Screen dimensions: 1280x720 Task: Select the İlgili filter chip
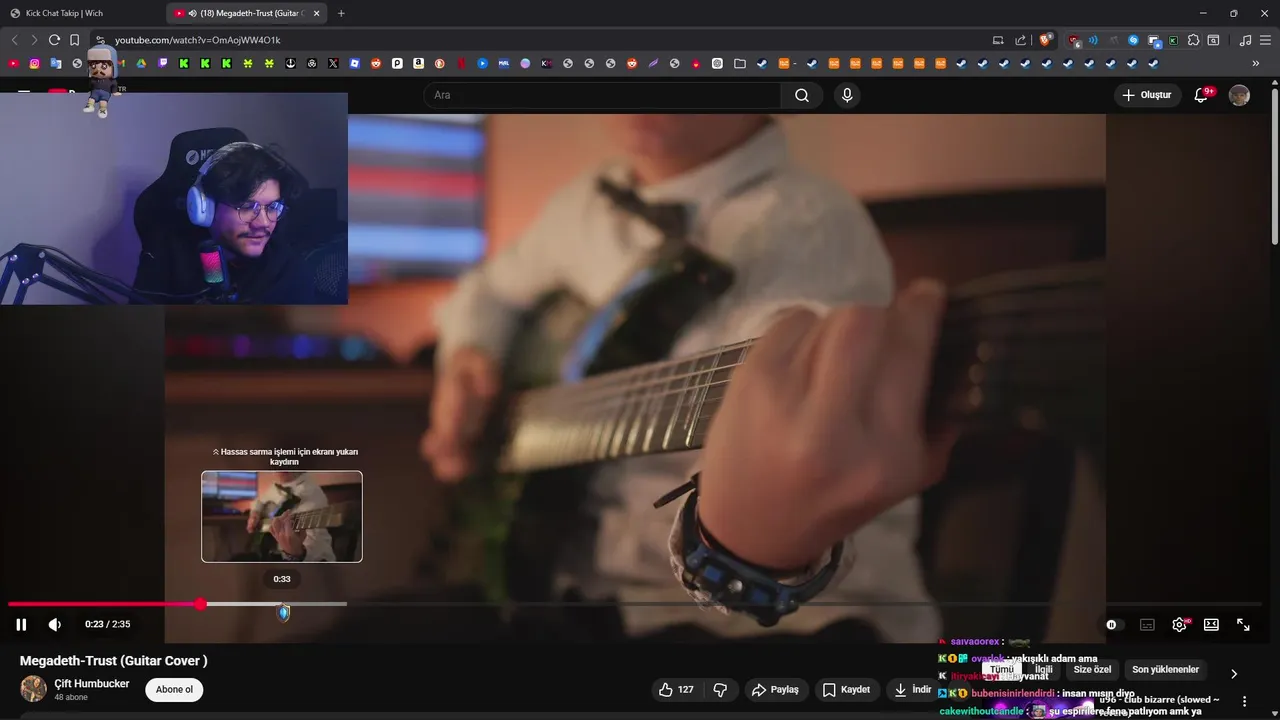[x=1043, y=670]
